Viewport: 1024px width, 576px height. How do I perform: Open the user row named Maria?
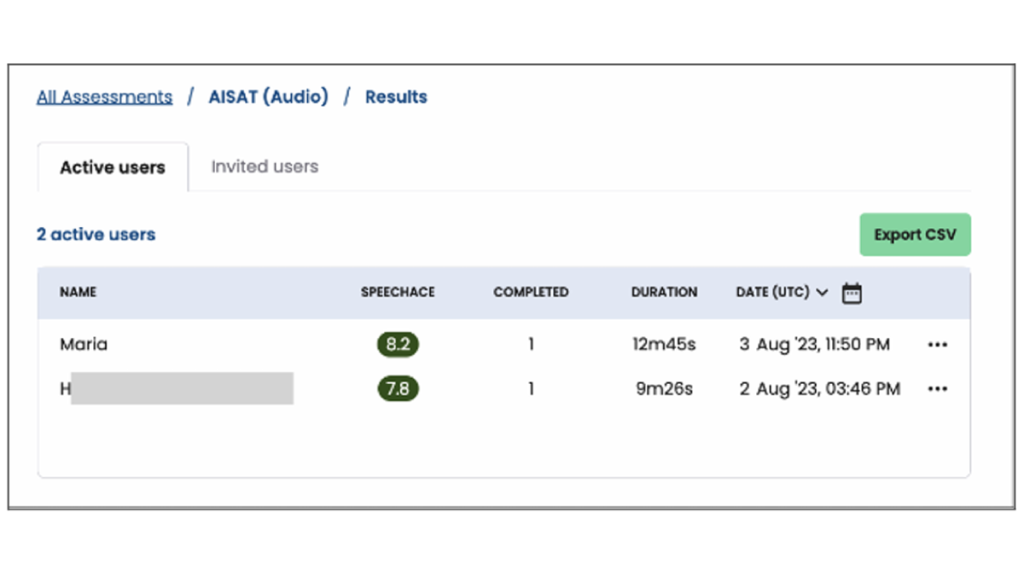pos(84,345)
